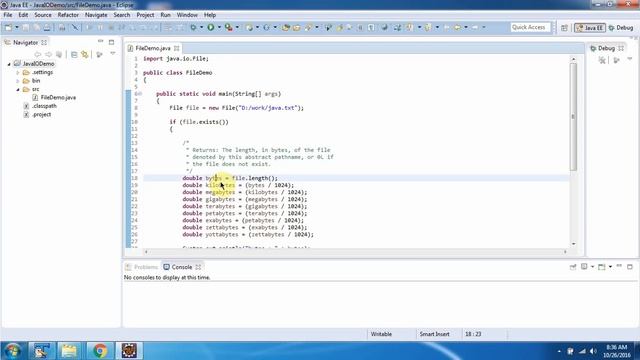Screen dimensions: 640x360
Task: Open the Navigate menu
Action: tap(96, 15)
